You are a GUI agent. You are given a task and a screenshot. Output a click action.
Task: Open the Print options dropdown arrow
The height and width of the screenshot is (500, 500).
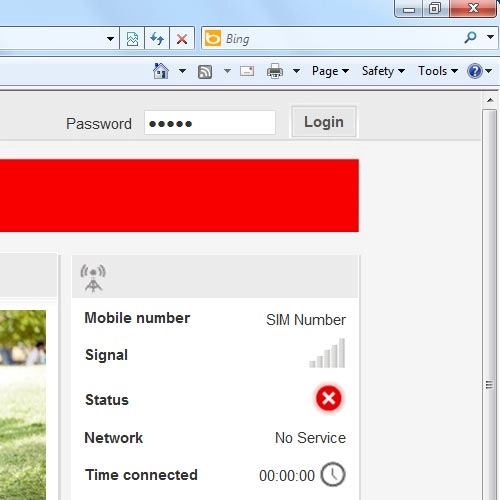296,71
